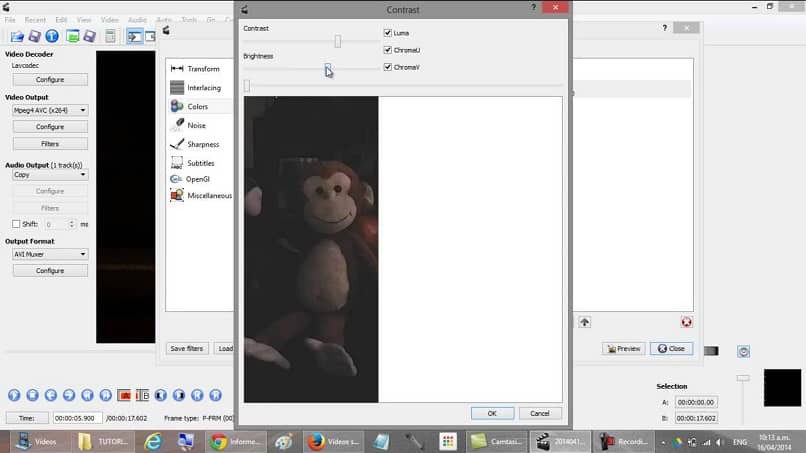Click Configure under Video Decoder
Image resolution: width=806 pixels, height=453 pixels.
point(50,80)
